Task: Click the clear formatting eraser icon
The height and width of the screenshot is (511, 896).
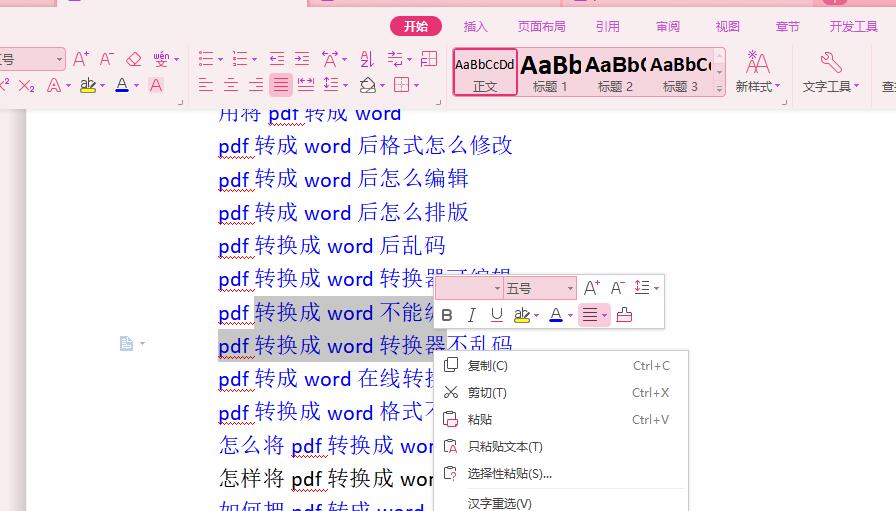Action: coord(133,59)
